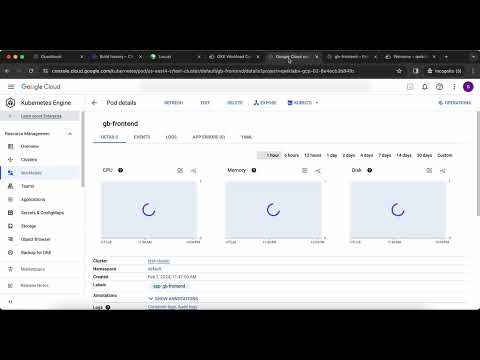The height and width of the screenshot is (360, 480).
Task: Click the Refresh button
Action: pos(173,103)
